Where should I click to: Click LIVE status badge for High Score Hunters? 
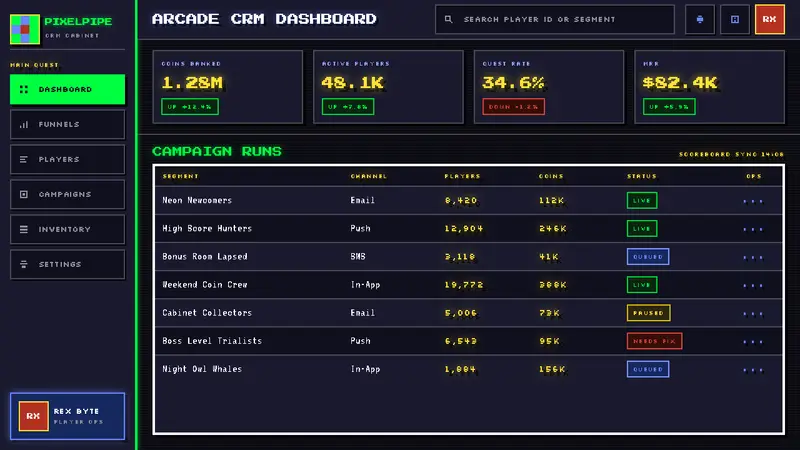point(642,229)
